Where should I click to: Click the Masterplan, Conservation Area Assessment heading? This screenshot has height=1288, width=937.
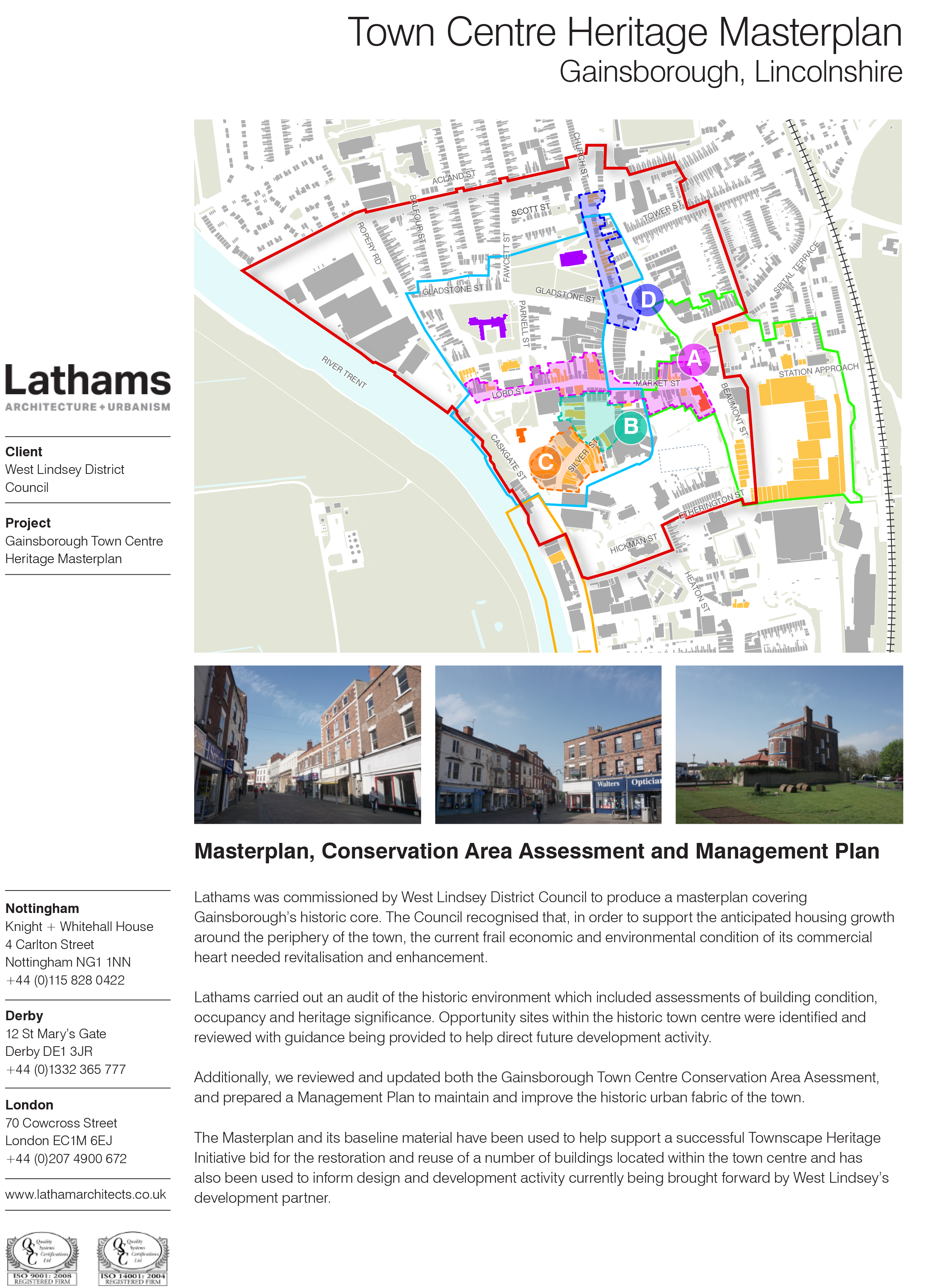[x=537, y=851]
